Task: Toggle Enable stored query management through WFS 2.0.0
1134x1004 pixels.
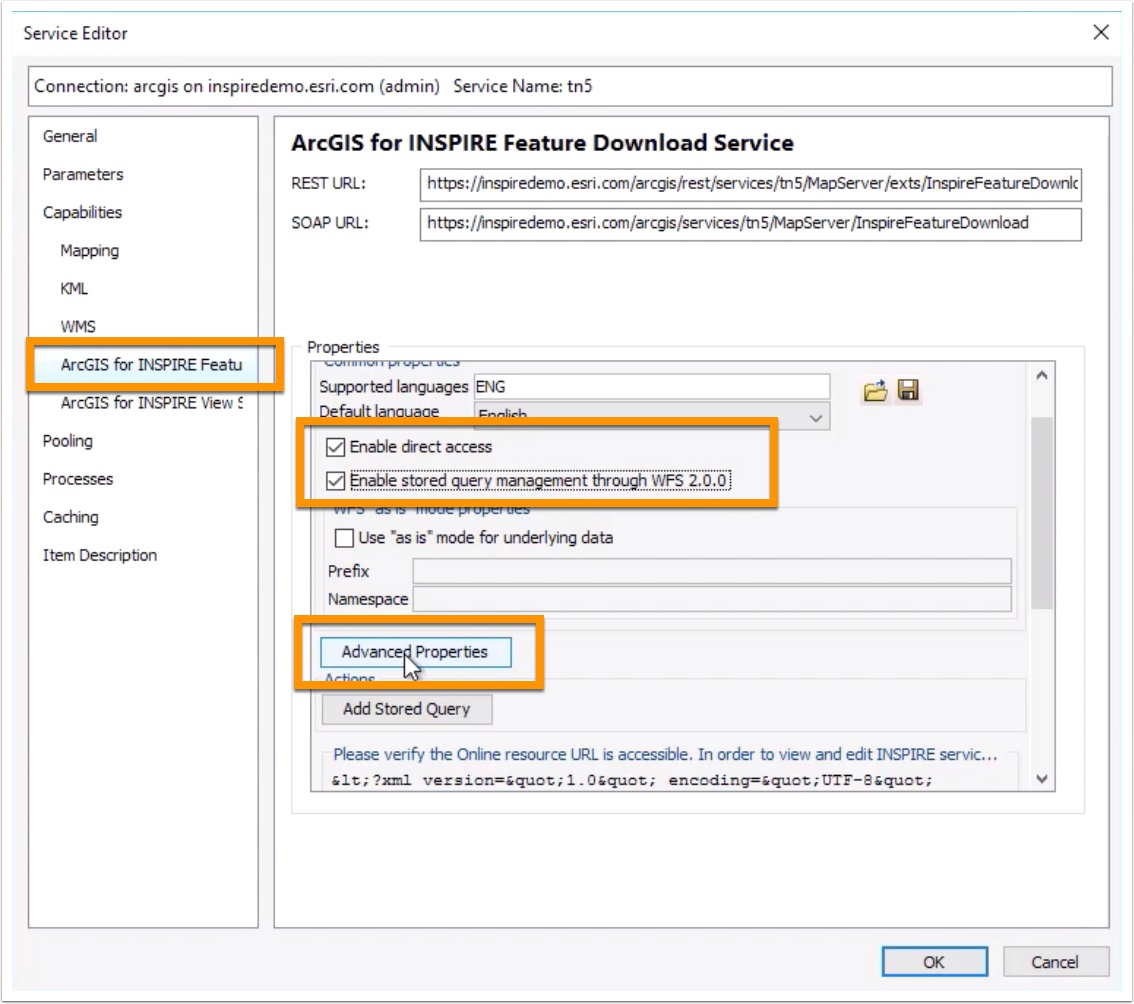Action: [335, 481]
